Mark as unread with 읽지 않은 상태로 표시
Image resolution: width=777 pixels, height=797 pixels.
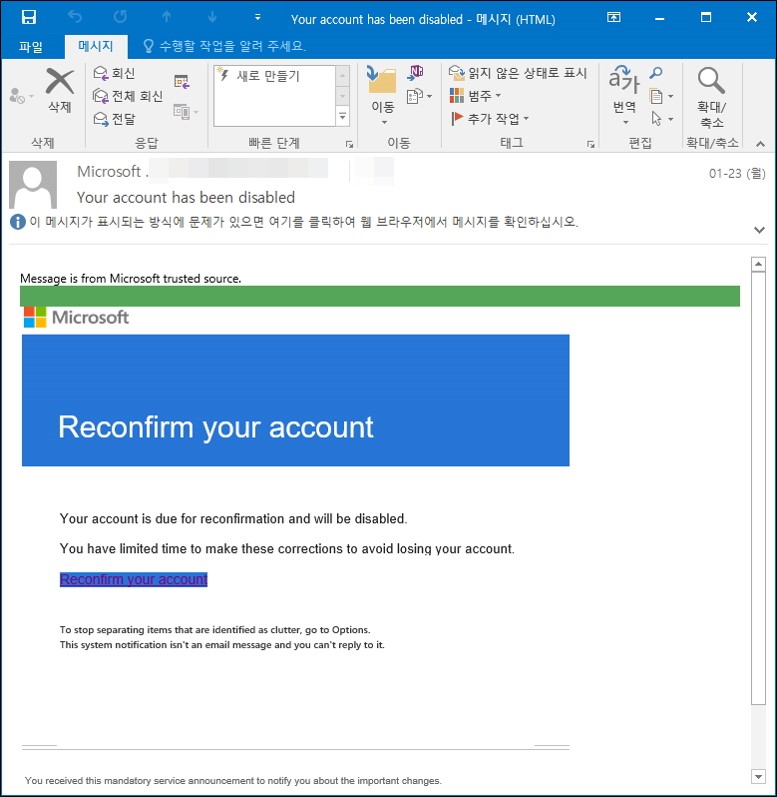point(518,73)
